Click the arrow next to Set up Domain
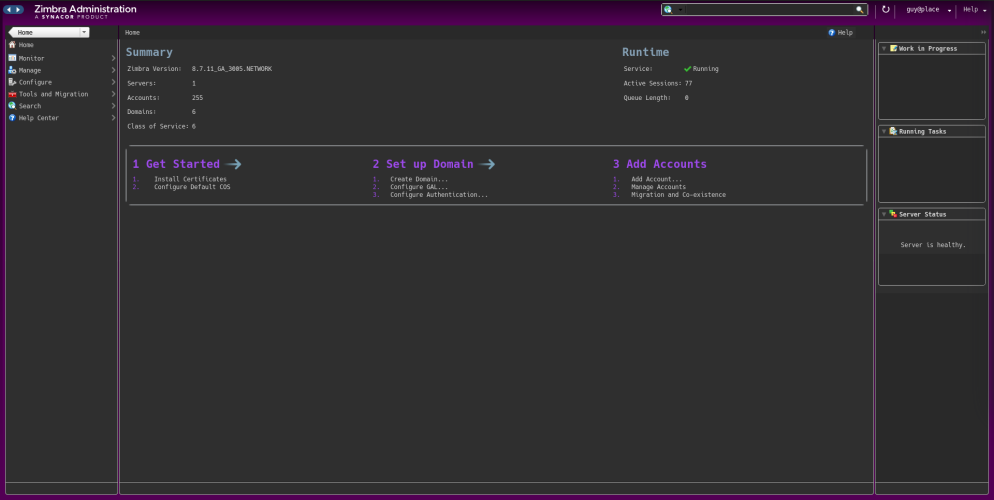 pyautogui.click(x=487, y=164)
